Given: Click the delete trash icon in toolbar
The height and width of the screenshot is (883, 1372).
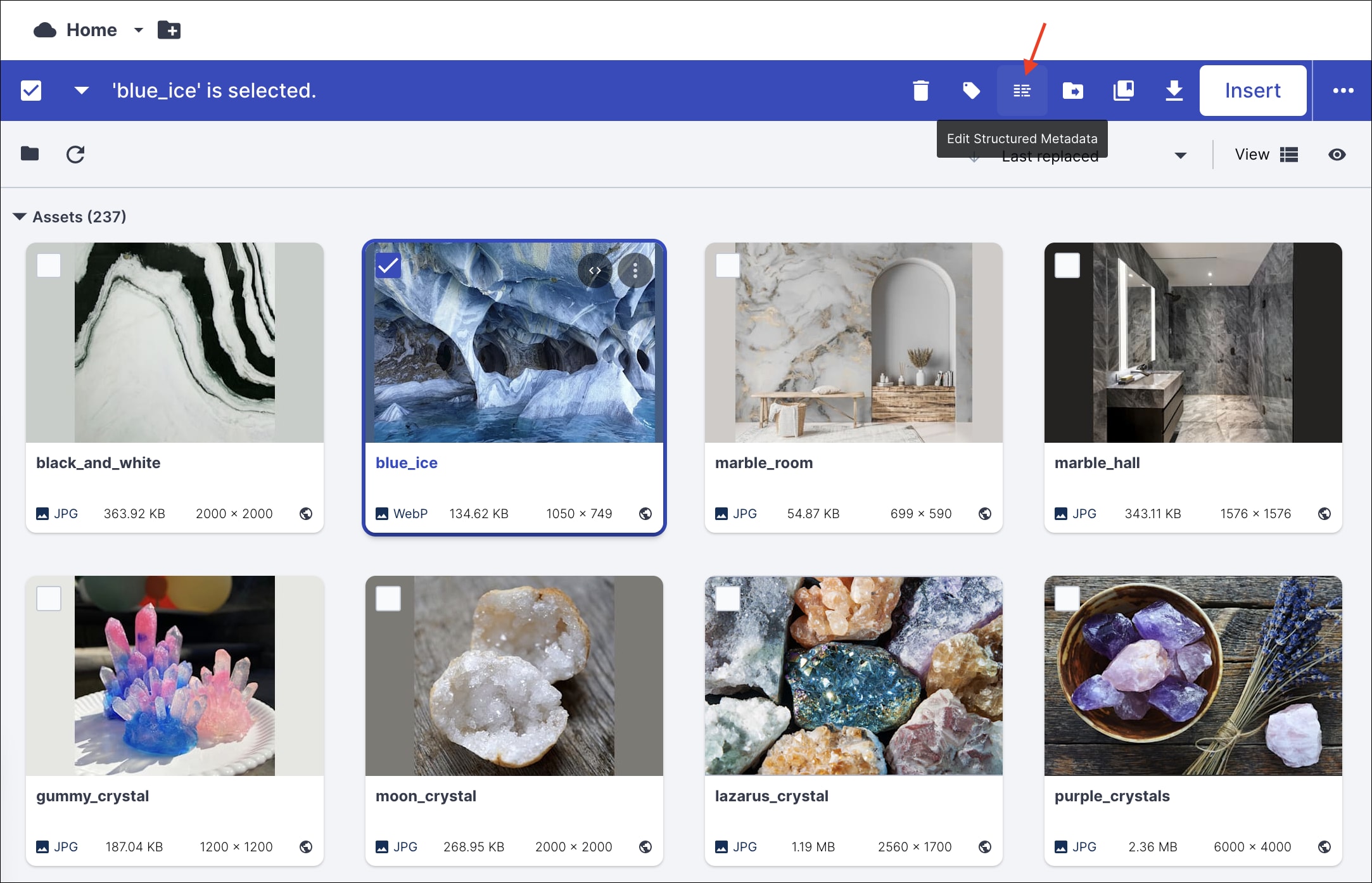Looking at the screenshot, I should pyautogui.click(x=921, y=91).
